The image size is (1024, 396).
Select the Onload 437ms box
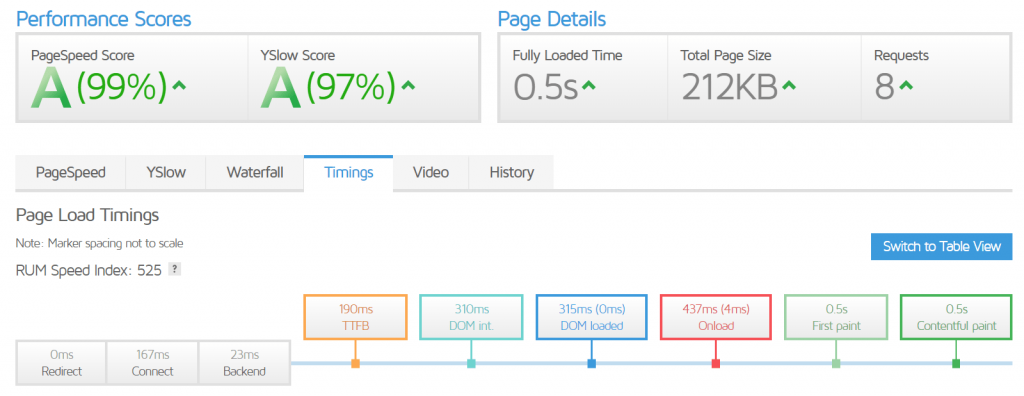point(716,317)
